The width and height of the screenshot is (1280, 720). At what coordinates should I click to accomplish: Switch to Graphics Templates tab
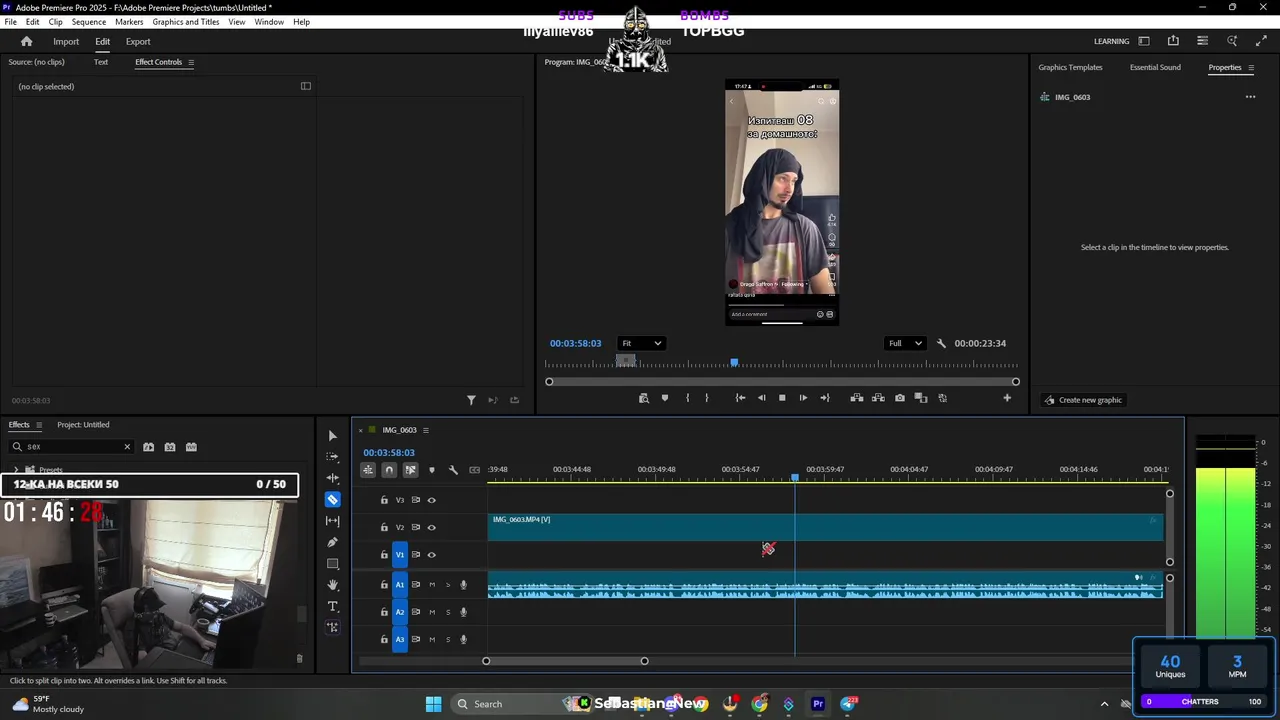coord(1070,68)
